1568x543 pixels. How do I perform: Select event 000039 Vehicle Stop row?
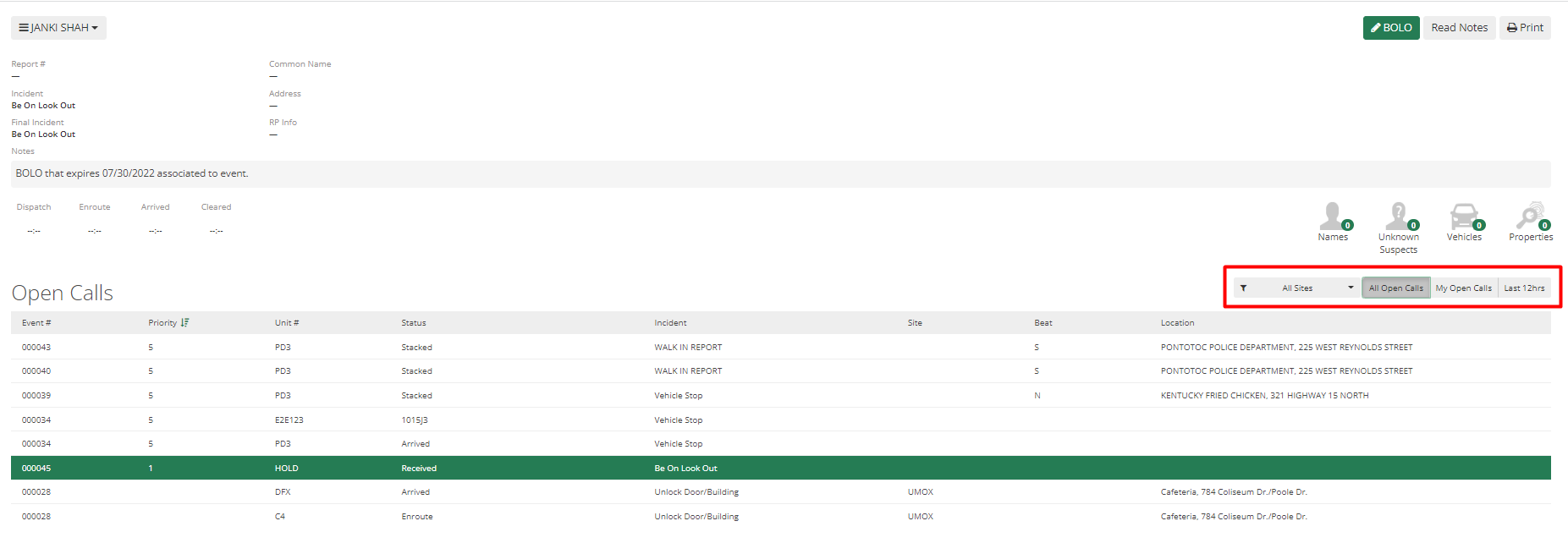point(781,396)
